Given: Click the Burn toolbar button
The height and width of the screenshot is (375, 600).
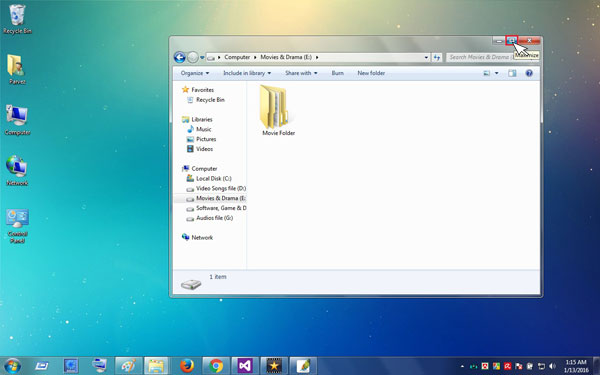Looking at the screenshot, I should (338, 73).
